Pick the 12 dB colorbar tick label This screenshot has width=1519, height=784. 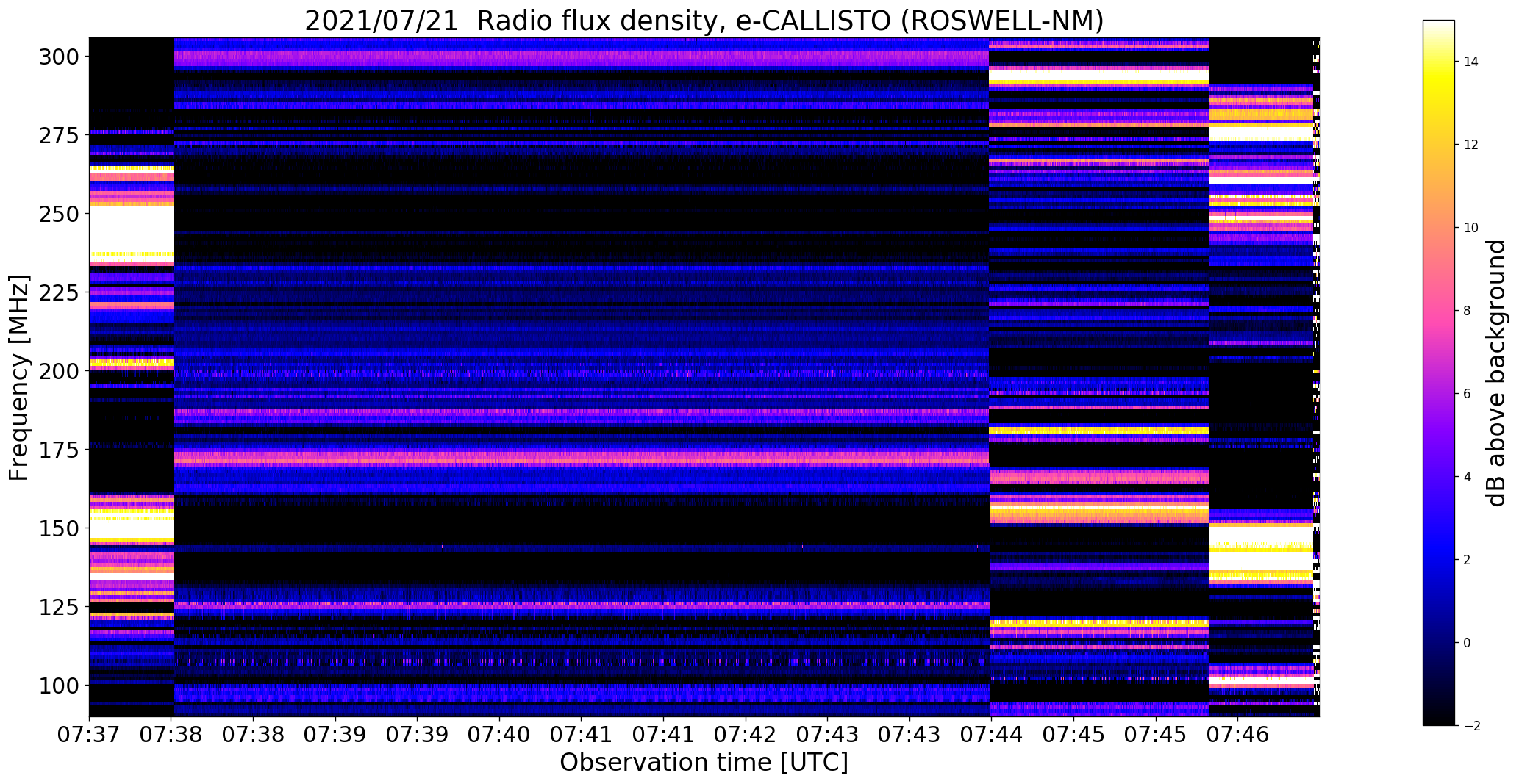(x=1471, y=145)
